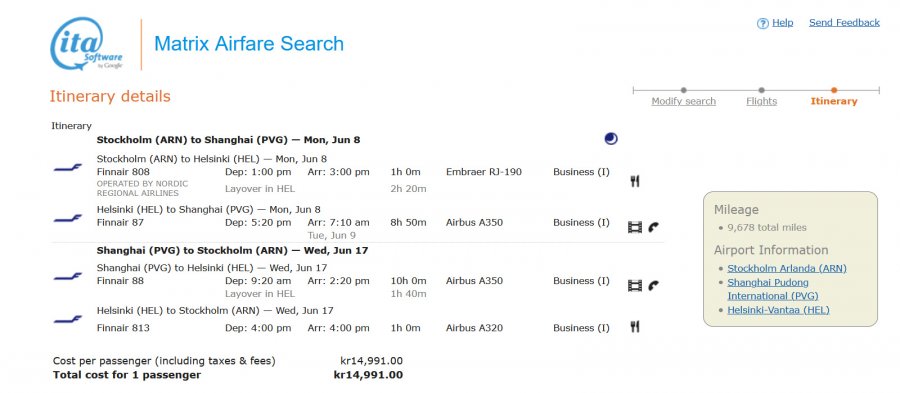Click the Finnair logo beside flight 808
The width and height of the screenshot is (900, 393).
(x=68, y=168)
